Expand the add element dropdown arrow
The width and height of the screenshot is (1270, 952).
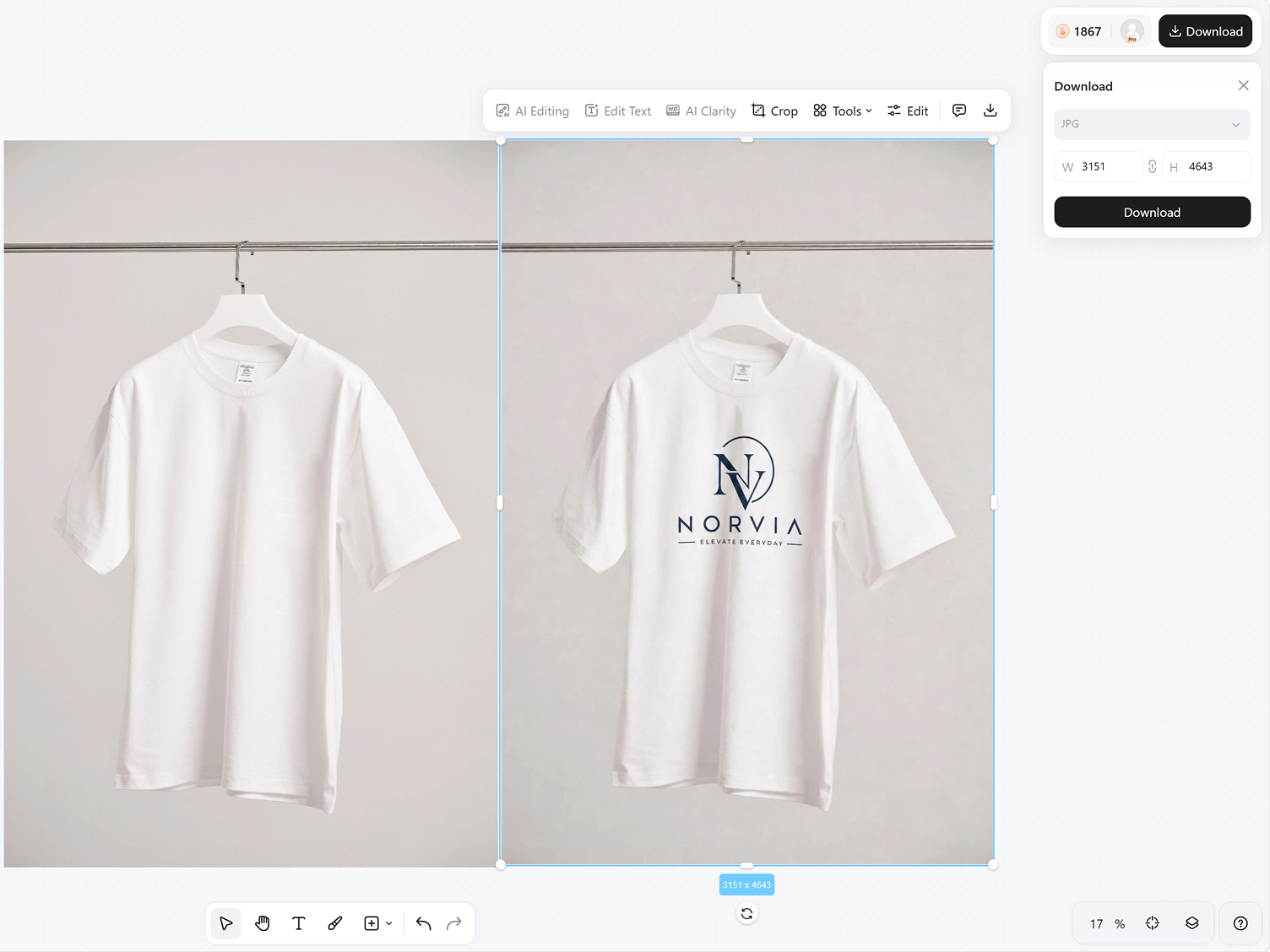click(x=389, y=923)
